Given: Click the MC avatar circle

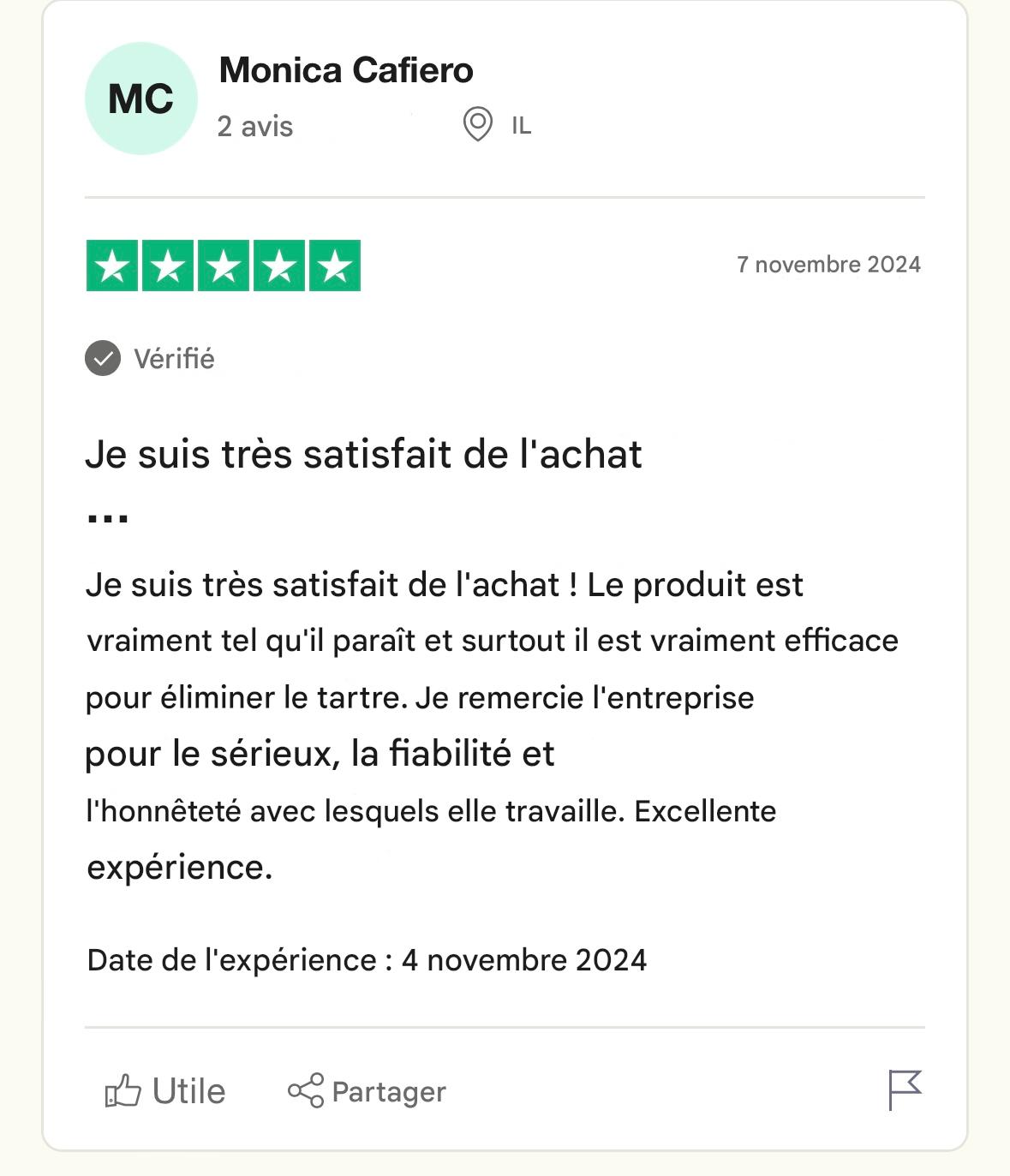Looking at the screenshot, I should 141,98.
